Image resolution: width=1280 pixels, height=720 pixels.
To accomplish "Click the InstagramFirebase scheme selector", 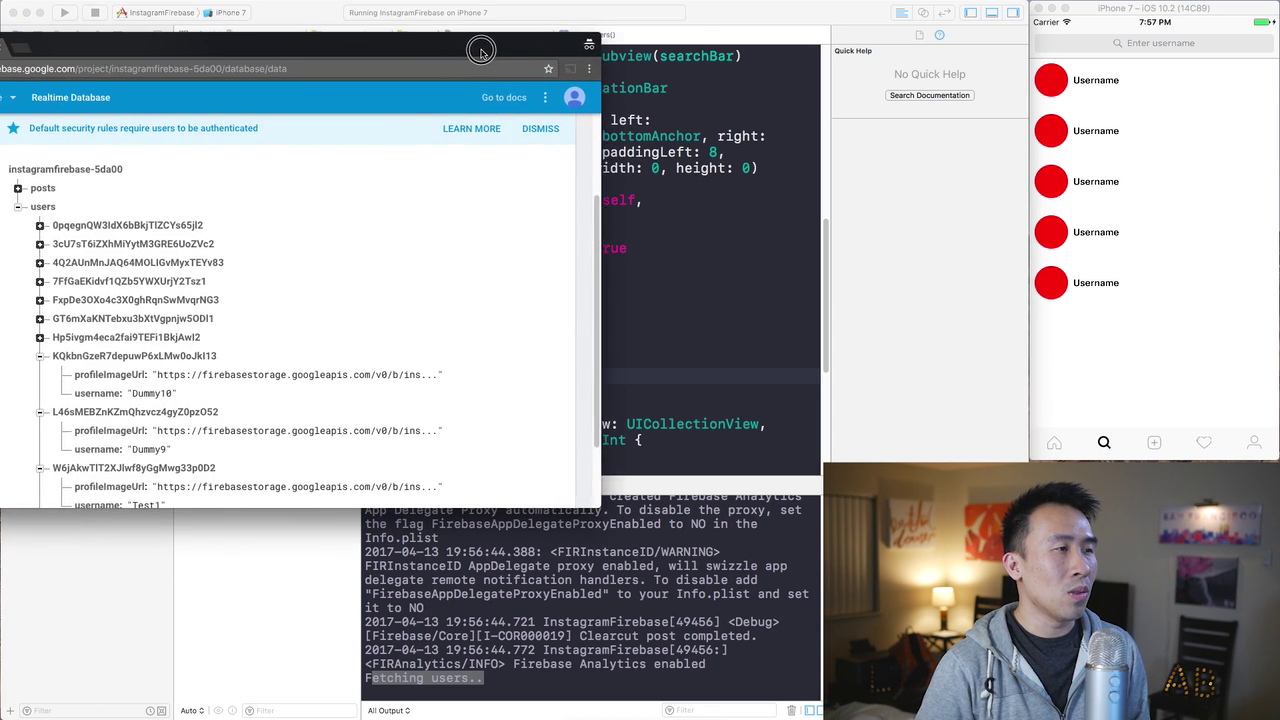I will pyautogui.click(x=155, y=13).
